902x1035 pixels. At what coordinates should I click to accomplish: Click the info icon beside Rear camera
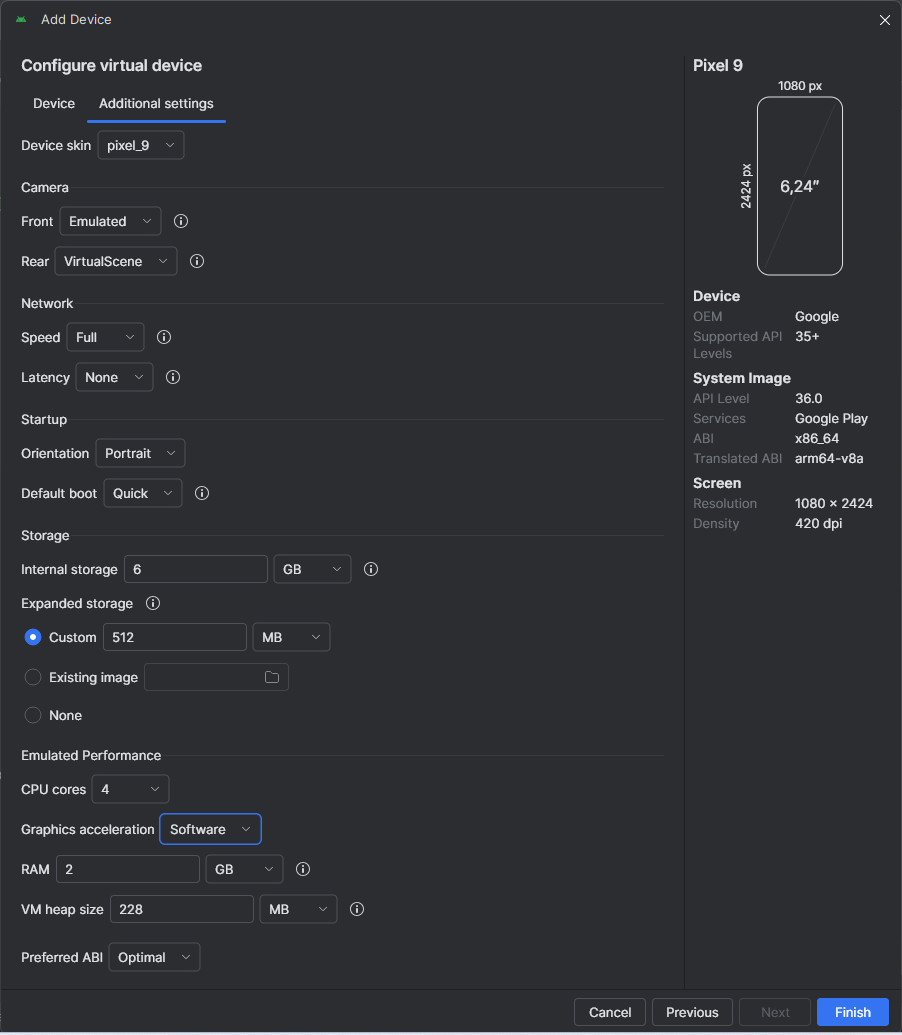tap(197, 261)
